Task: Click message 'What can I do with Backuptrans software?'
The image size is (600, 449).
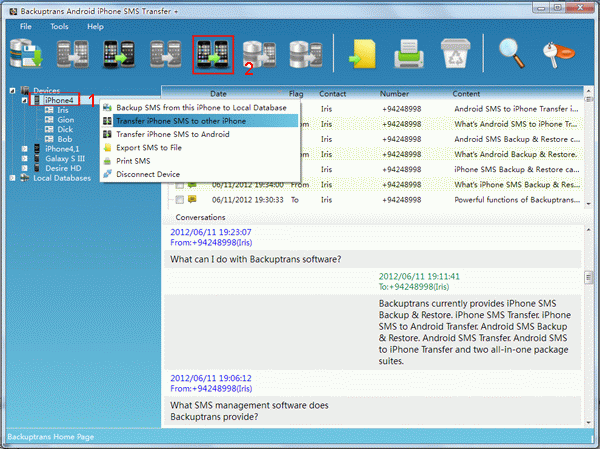Action: 256,260
